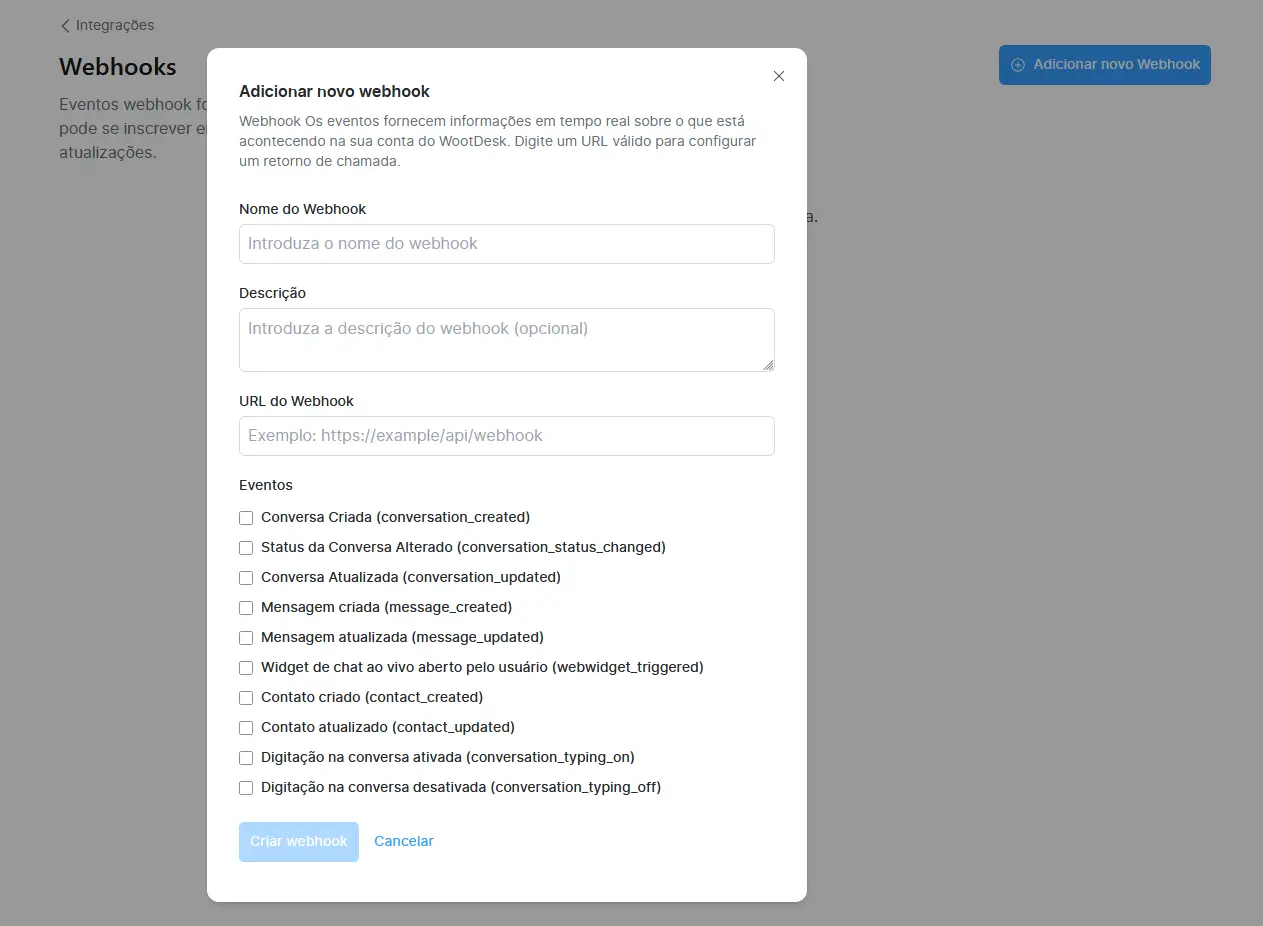The image size is (1263, 926).
Task: Focus the Nome do Webhook field
Action: [x=506, y=244]
